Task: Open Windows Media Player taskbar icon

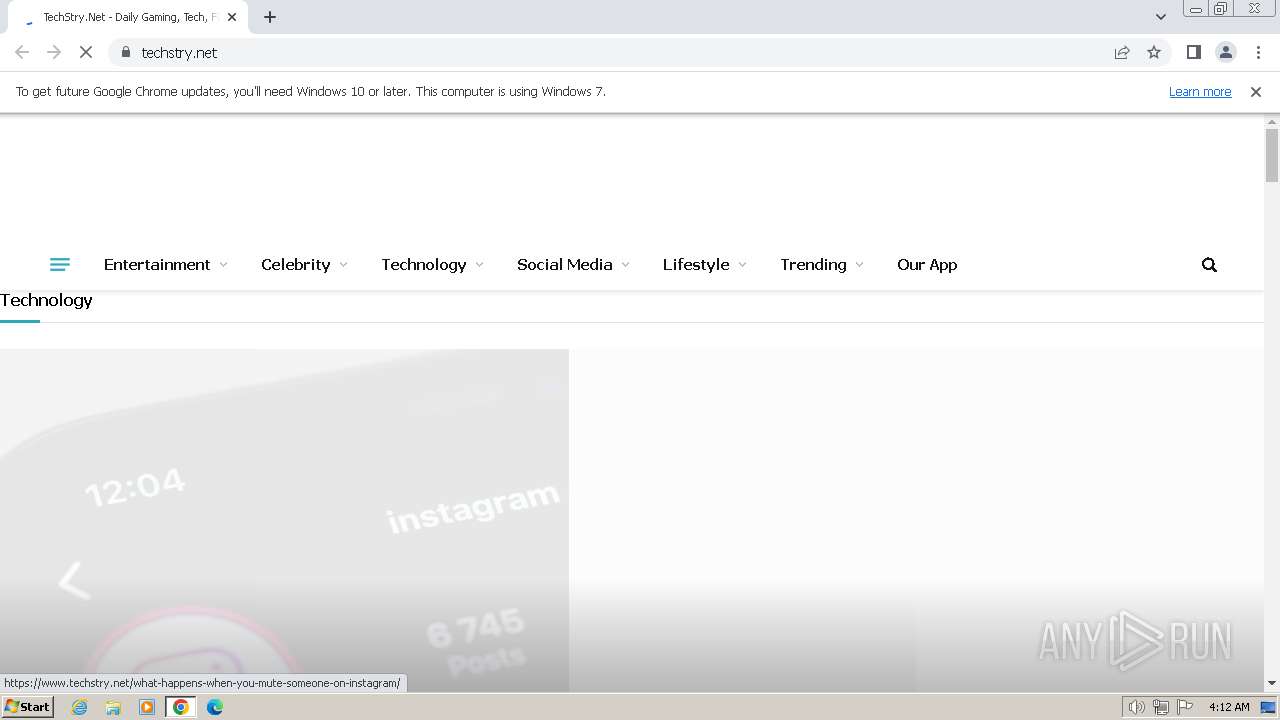Action: pos(147,707)
